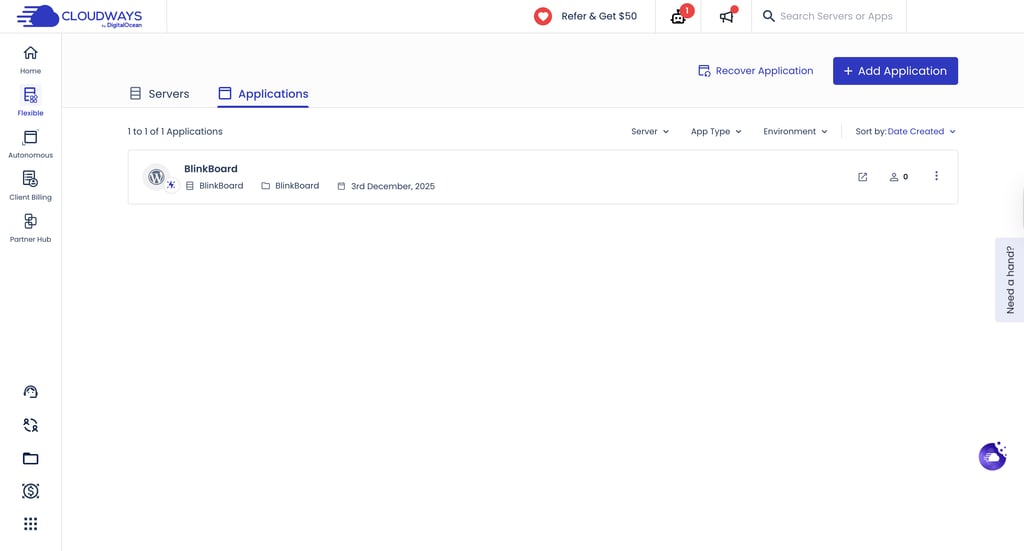Open the three-dot menu for BlinkBoard
Screen dimensions: 1024x551
coord(936,176)
